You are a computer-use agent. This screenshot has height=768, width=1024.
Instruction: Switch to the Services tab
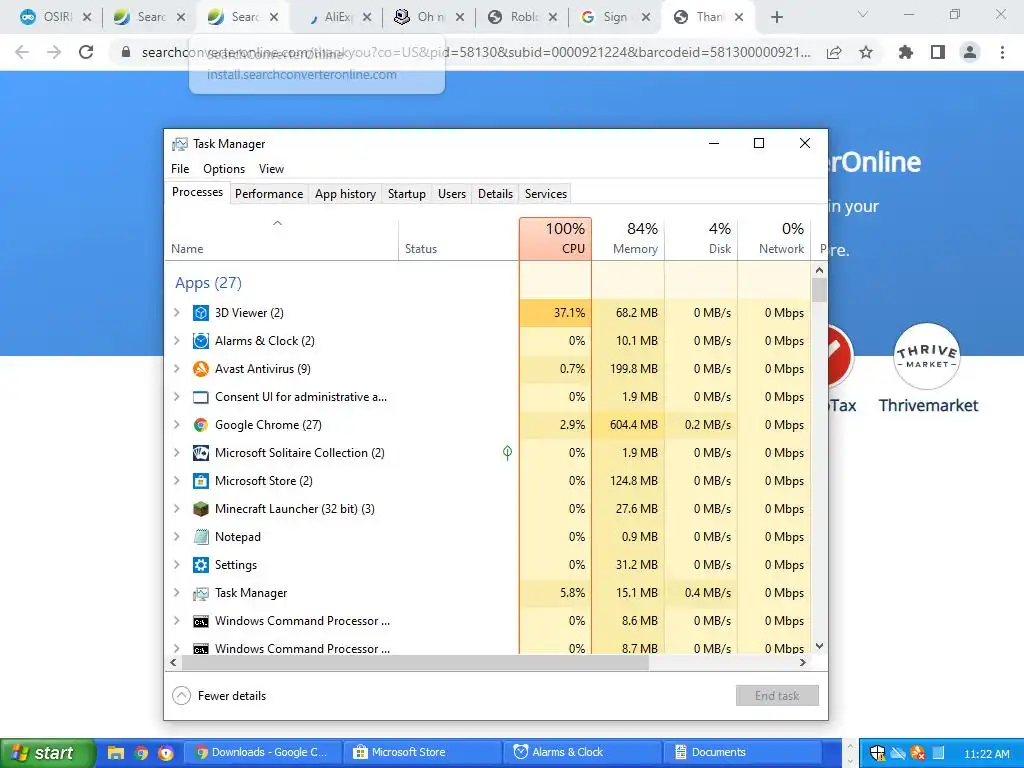546,194
